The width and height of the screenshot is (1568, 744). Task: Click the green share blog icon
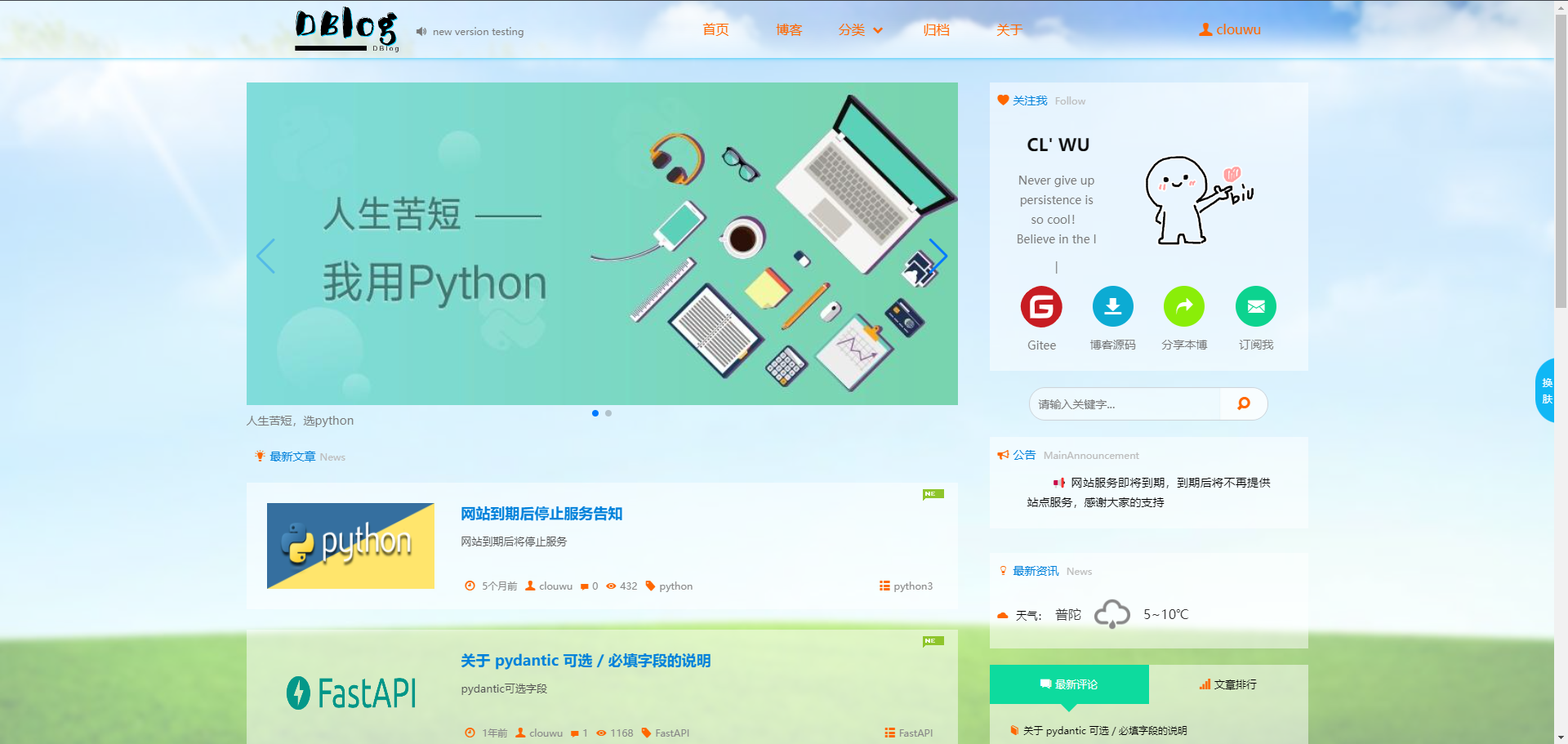click(1183, 307)
